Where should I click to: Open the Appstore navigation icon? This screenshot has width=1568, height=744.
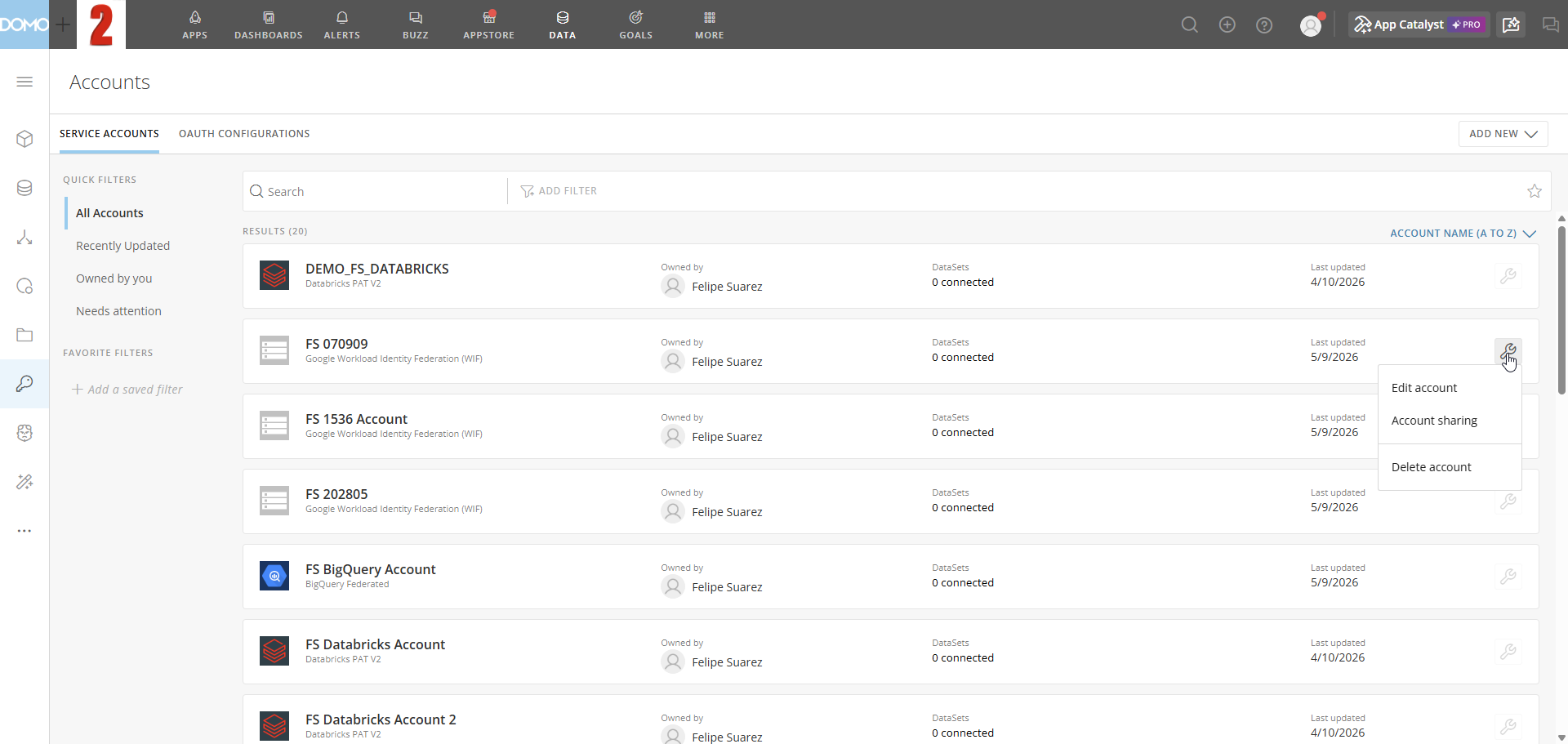point(488,25)
